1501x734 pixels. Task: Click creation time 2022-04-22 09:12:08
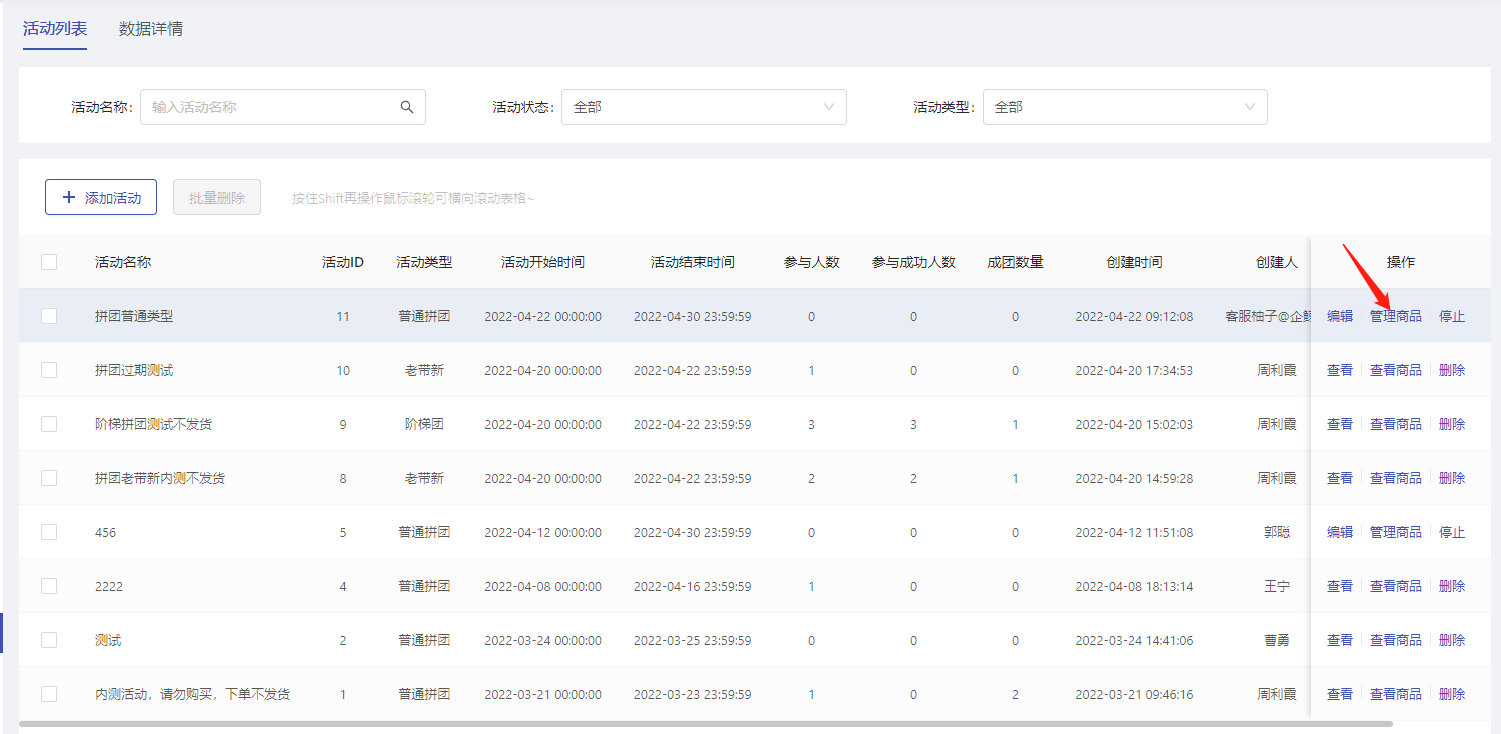[x=1134, y=316]
